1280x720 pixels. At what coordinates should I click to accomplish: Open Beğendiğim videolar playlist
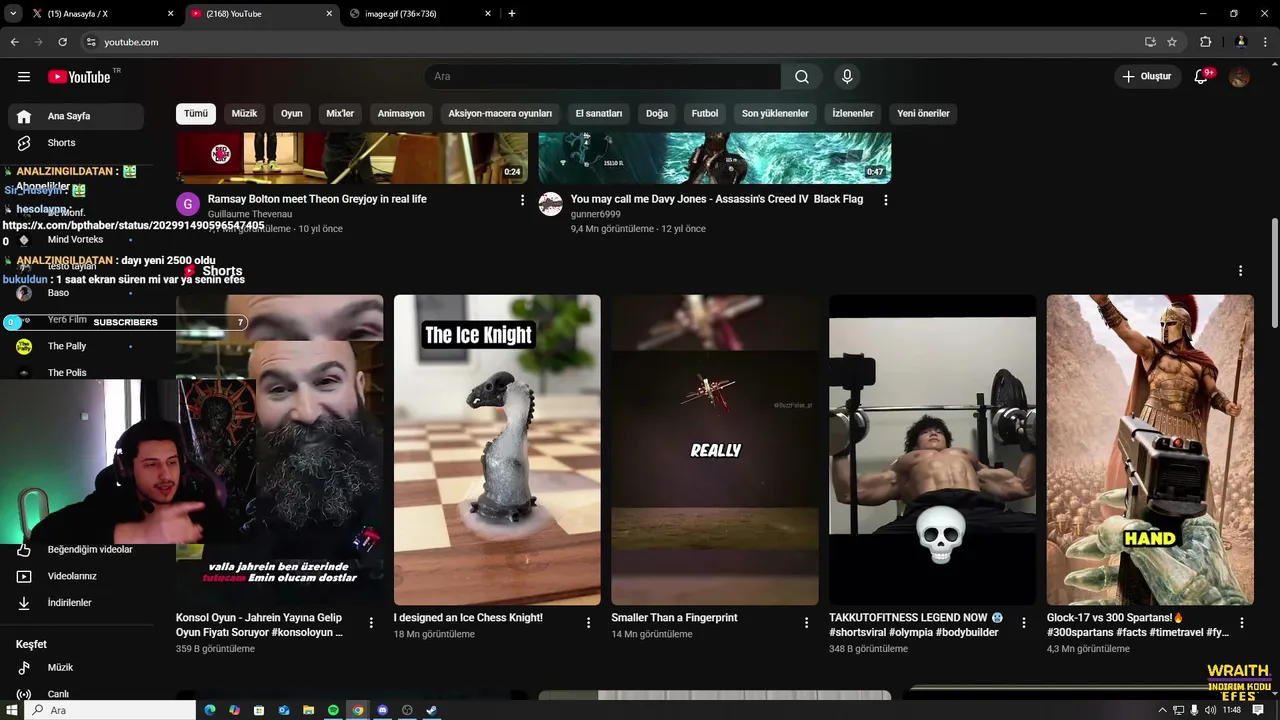click(76, 549)
